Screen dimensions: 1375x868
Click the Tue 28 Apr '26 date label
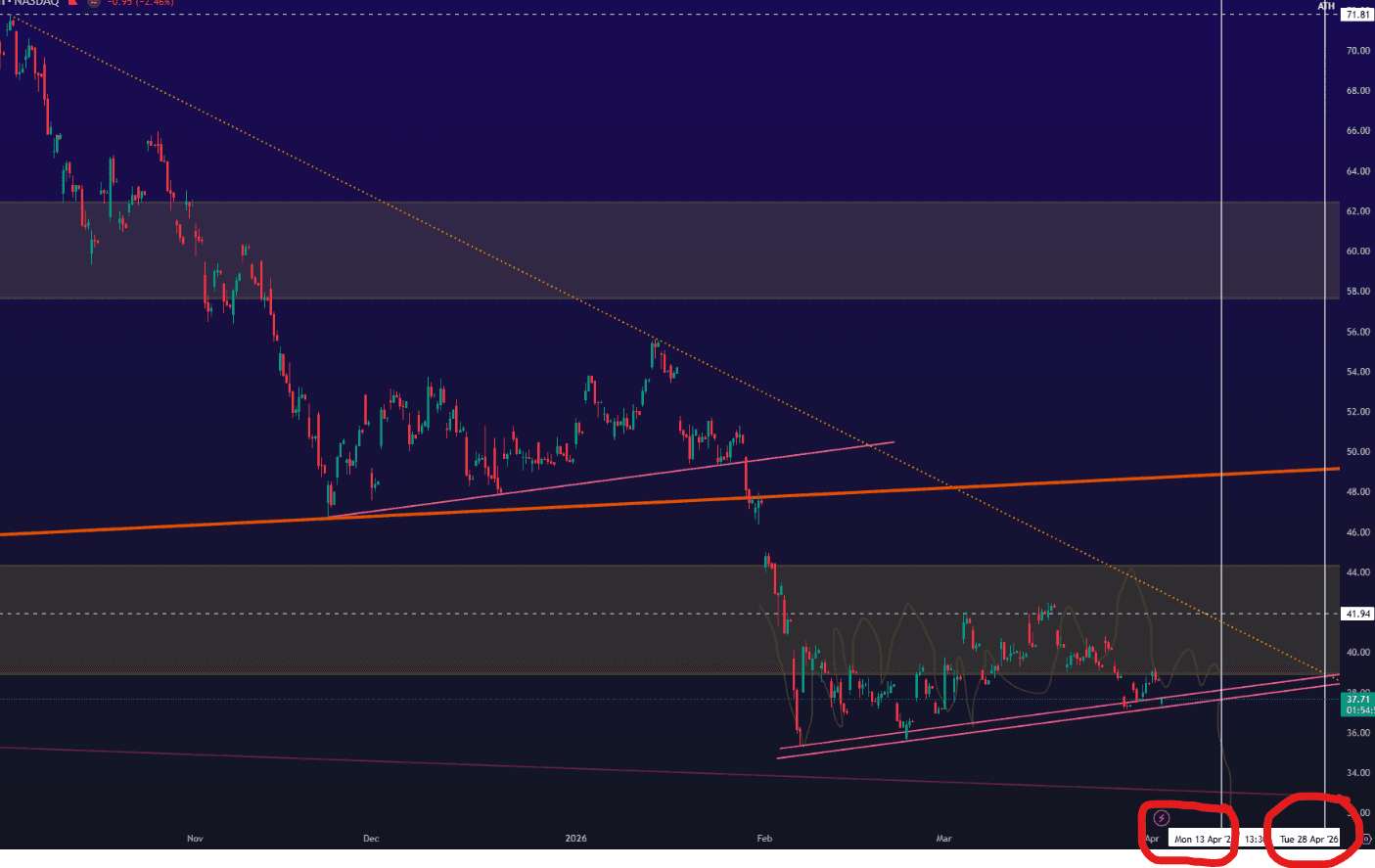tap(1307, 839)
